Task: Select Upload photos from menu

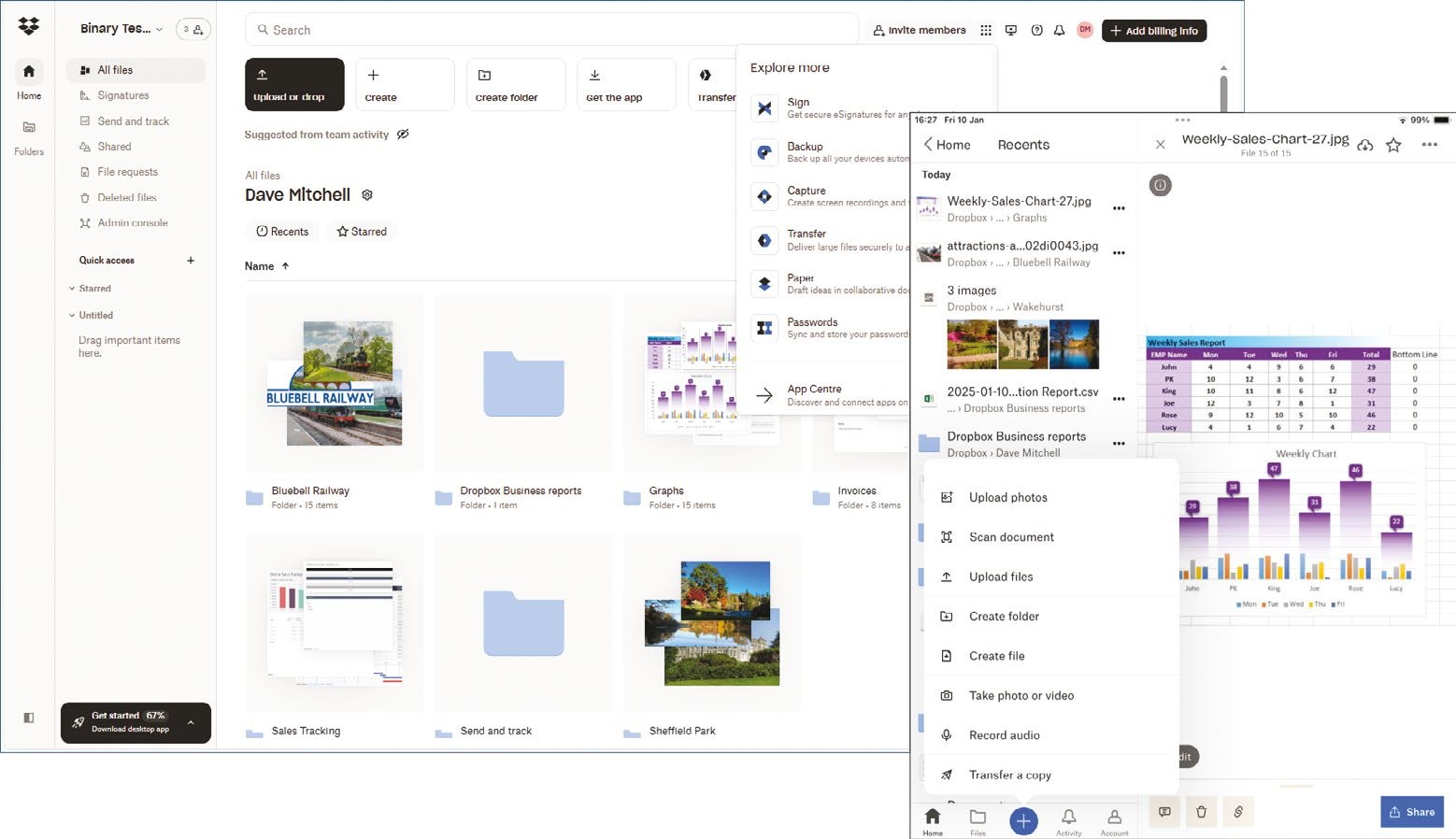Action: pyautogui.click(x=1051, y=498)
